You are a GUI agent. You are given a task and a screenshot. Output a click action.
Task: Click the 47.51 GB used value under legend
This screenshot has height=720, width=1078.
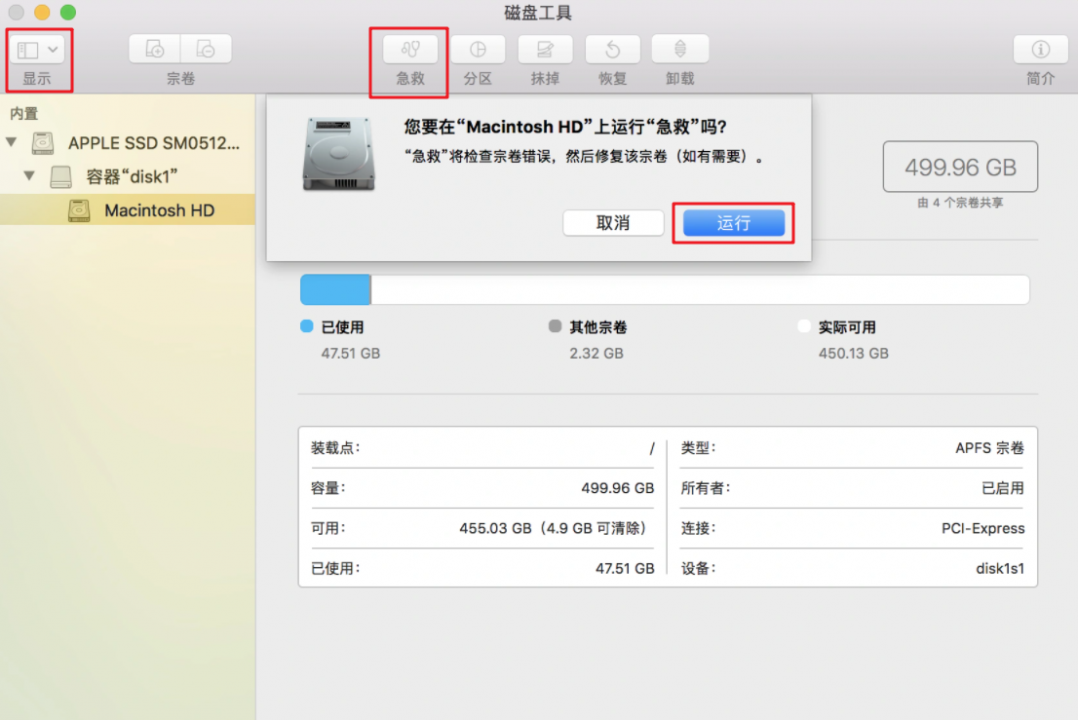[351, 353]
